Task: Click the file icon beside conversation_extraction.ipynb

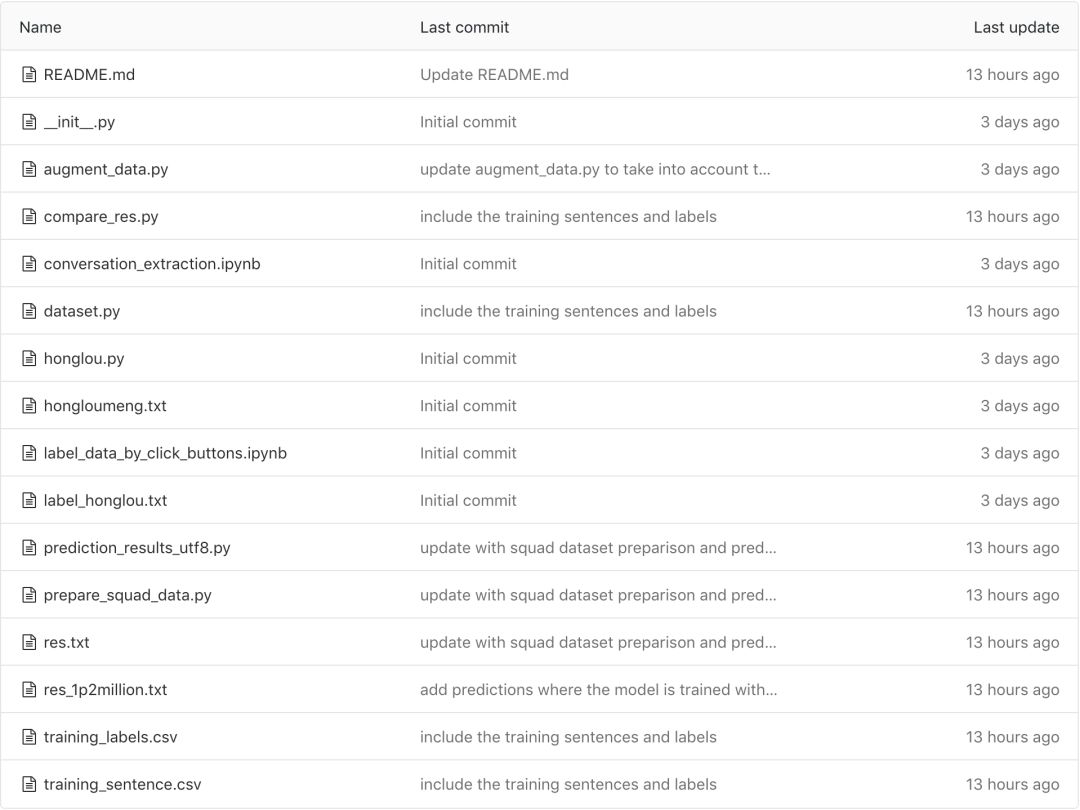Action: pos(29,264)
